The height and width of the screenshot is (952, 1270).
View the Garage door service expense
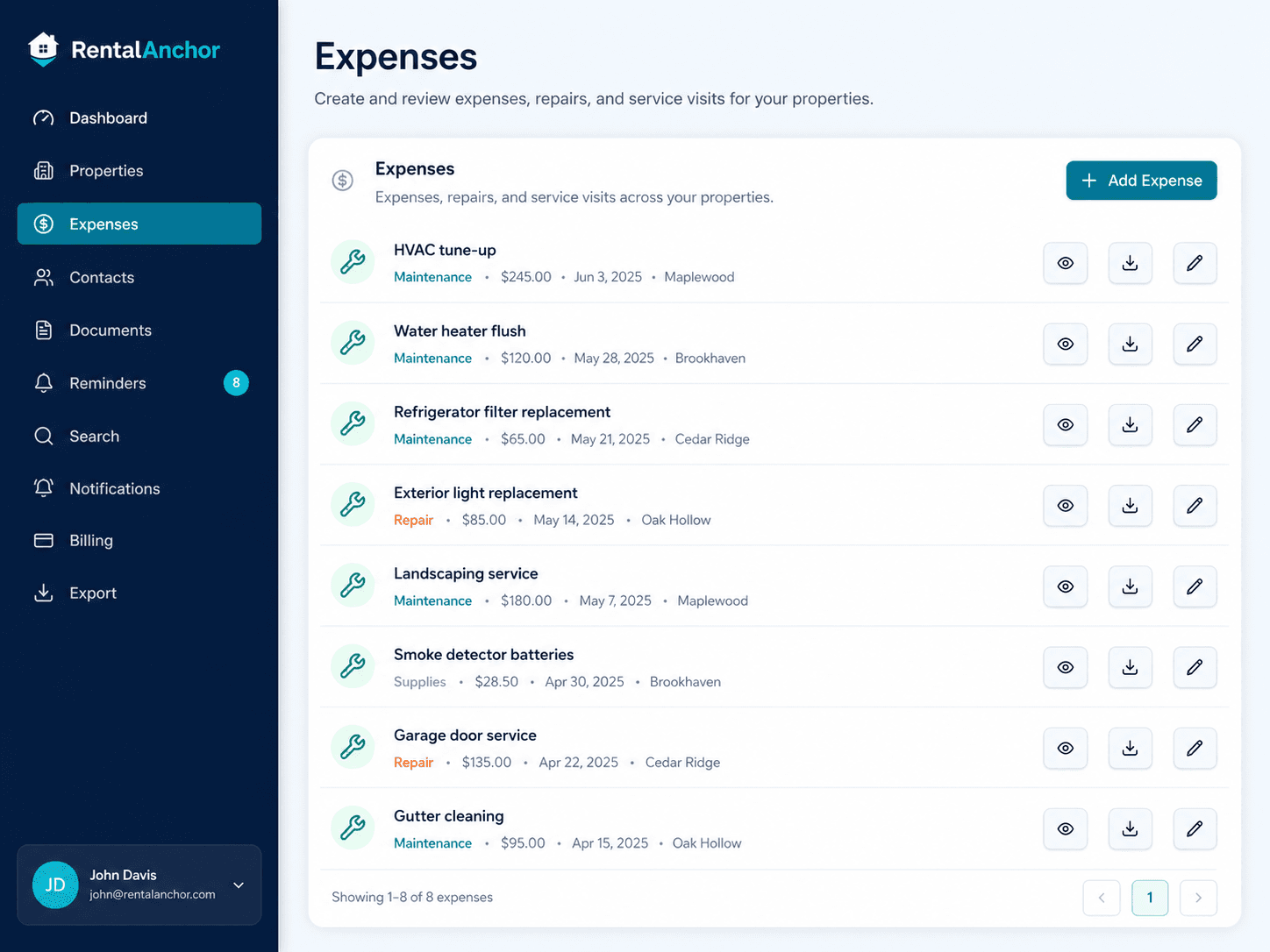tap(1065, 748)
